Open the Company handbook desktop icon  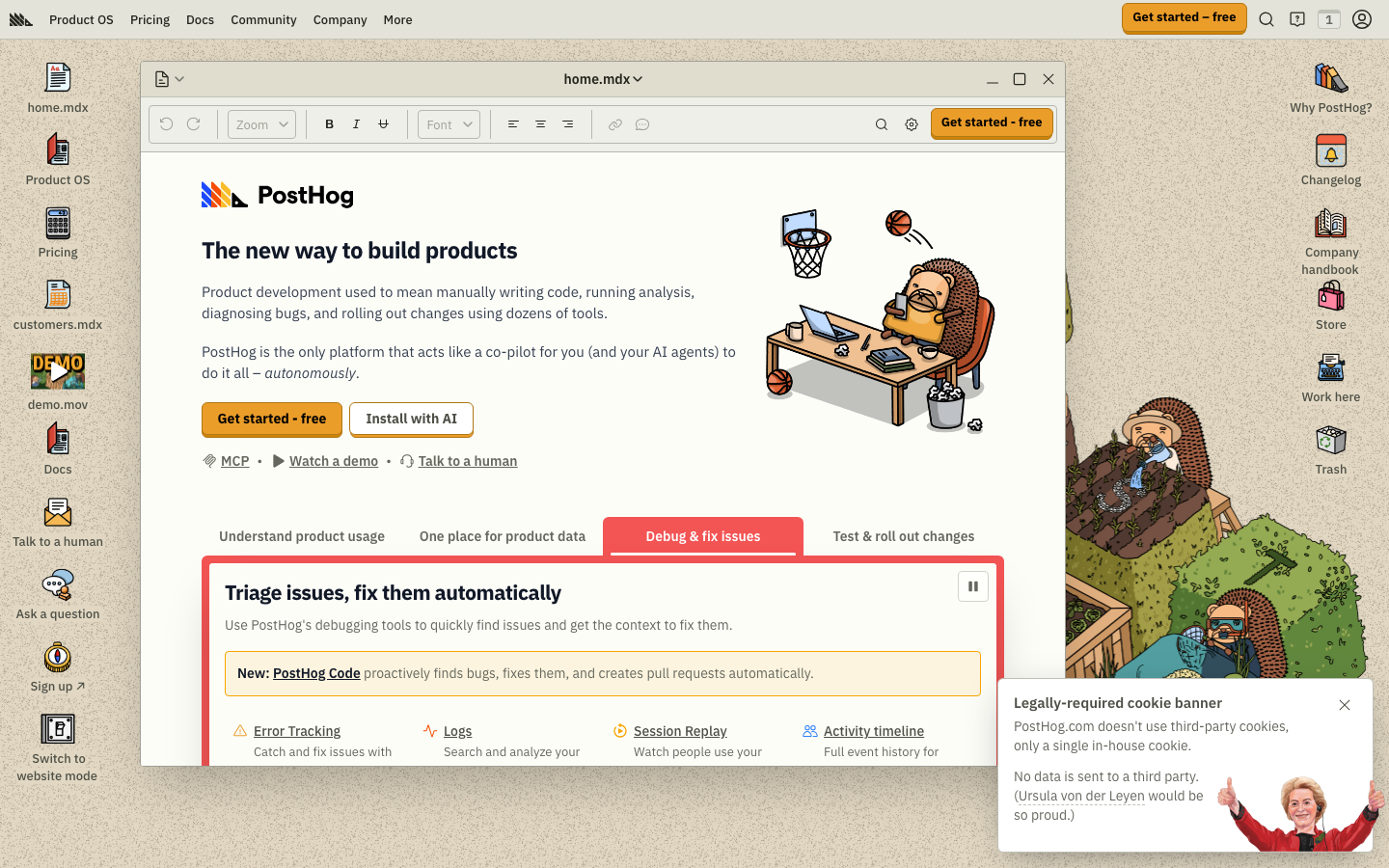(x=1331, y=241)
